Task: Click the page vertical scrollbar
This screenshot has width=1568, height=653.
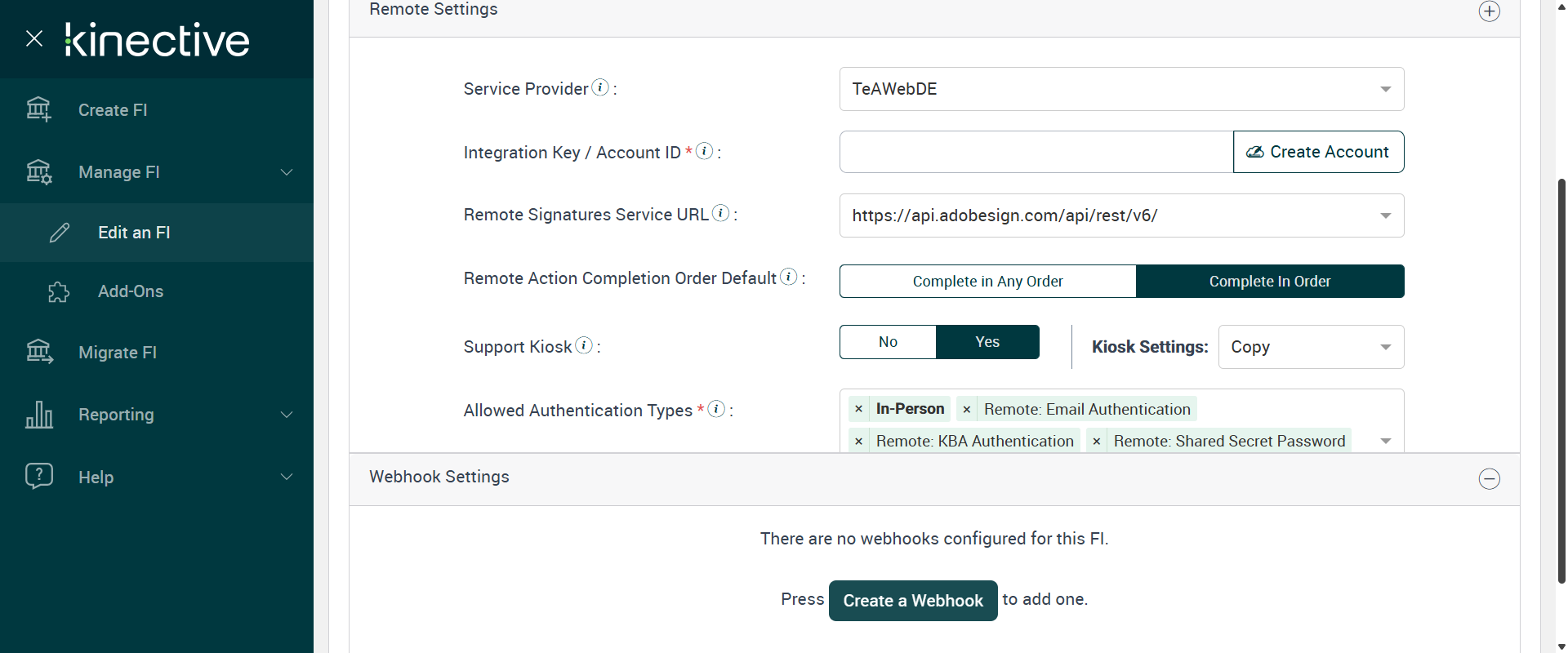Action: click(1561, 375)
